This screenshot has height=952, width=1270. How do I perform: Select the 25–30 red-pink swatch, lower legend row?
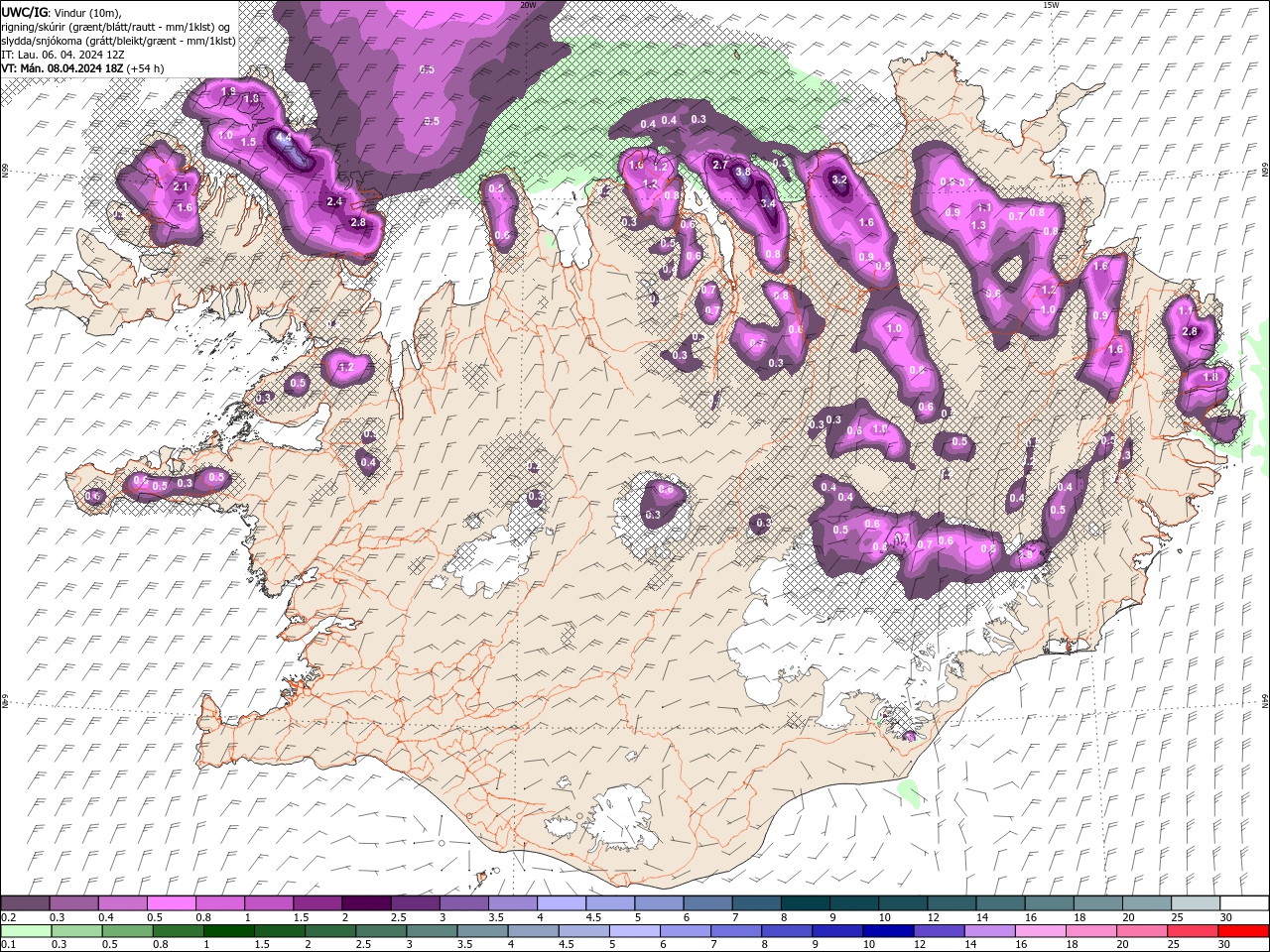click(x=1194, y=930)
